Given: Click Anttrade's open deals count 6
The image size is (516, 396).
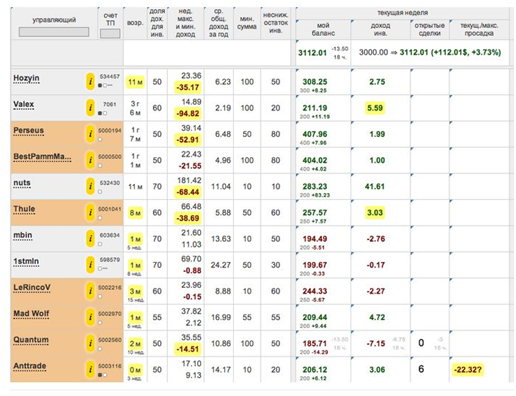Looking at the screenshot, I should pyautogui.click(x=421, y=369).
